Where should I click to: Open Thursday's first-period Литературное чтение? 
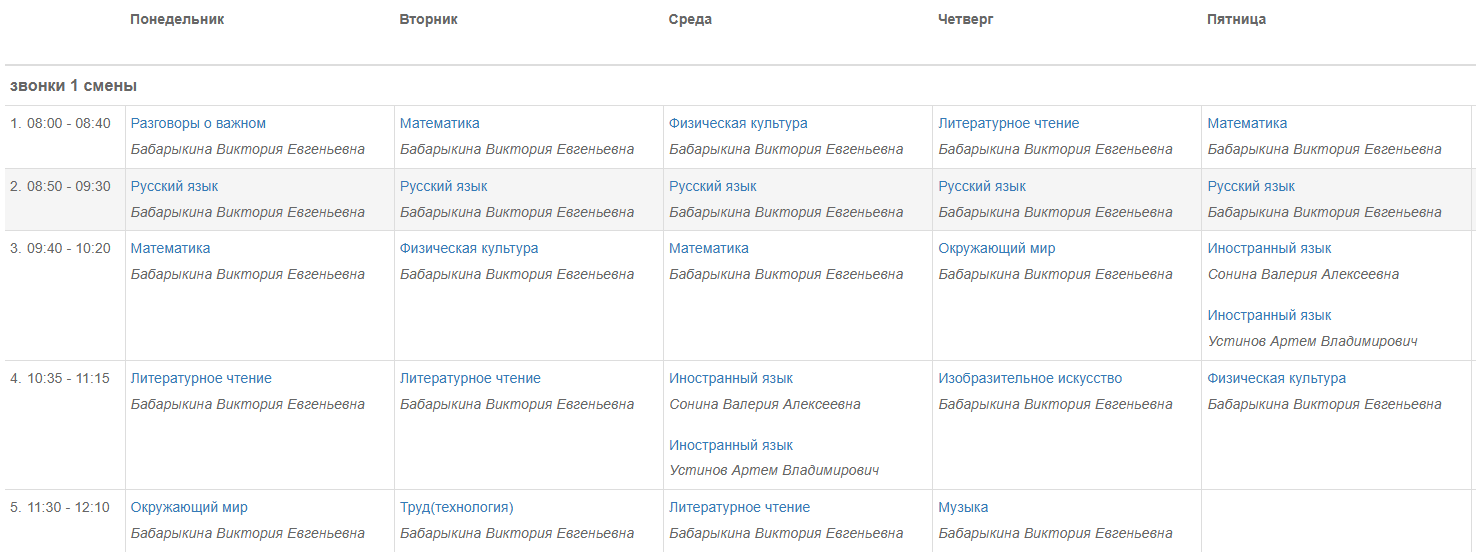(x=1008, y=123)
